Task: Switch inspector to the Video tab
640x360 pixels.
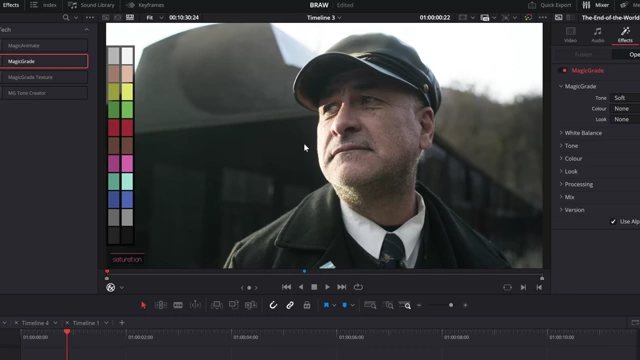Action: [570, 35]
